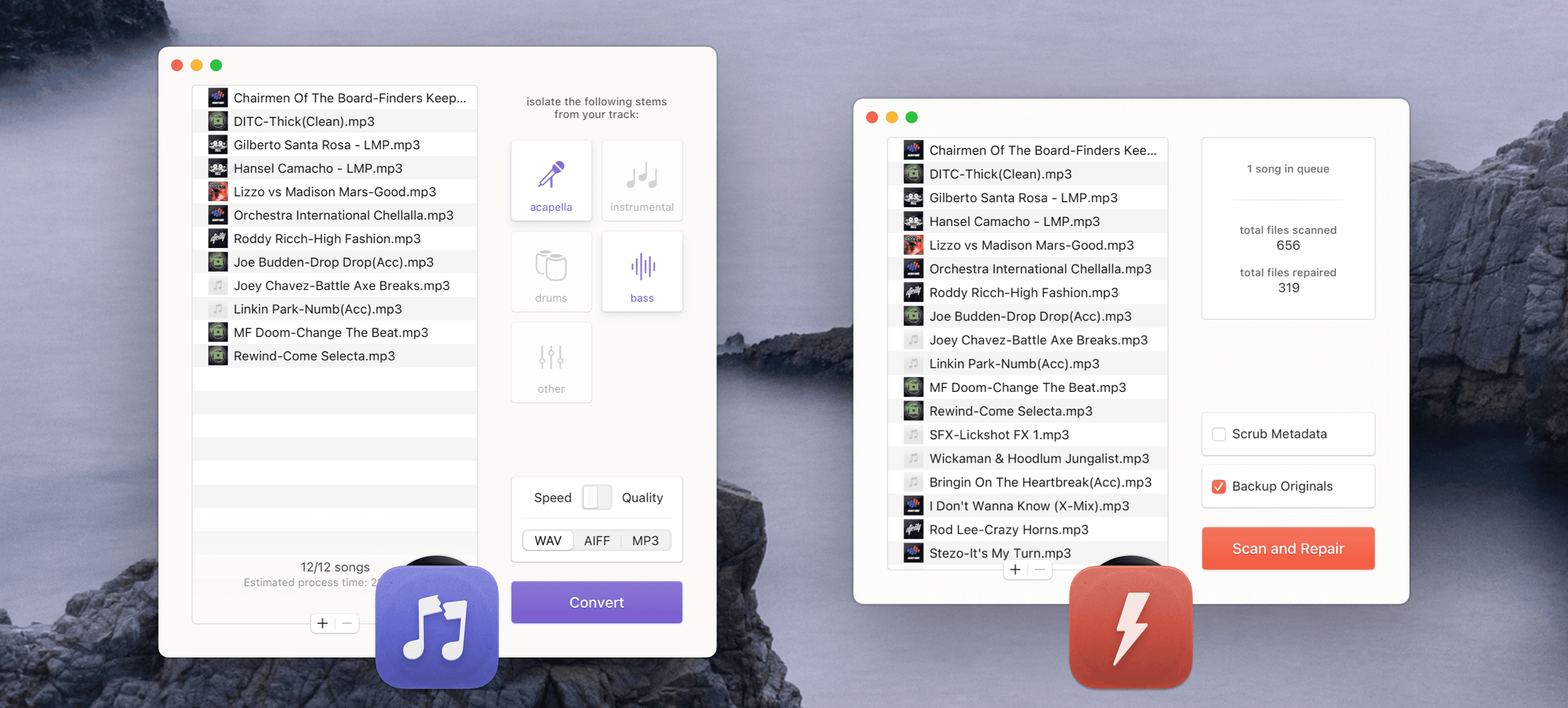The width and height of the screenshot is (1568, 708).
Task: Click plus icon under stem separator list
Action: (322, 623)
